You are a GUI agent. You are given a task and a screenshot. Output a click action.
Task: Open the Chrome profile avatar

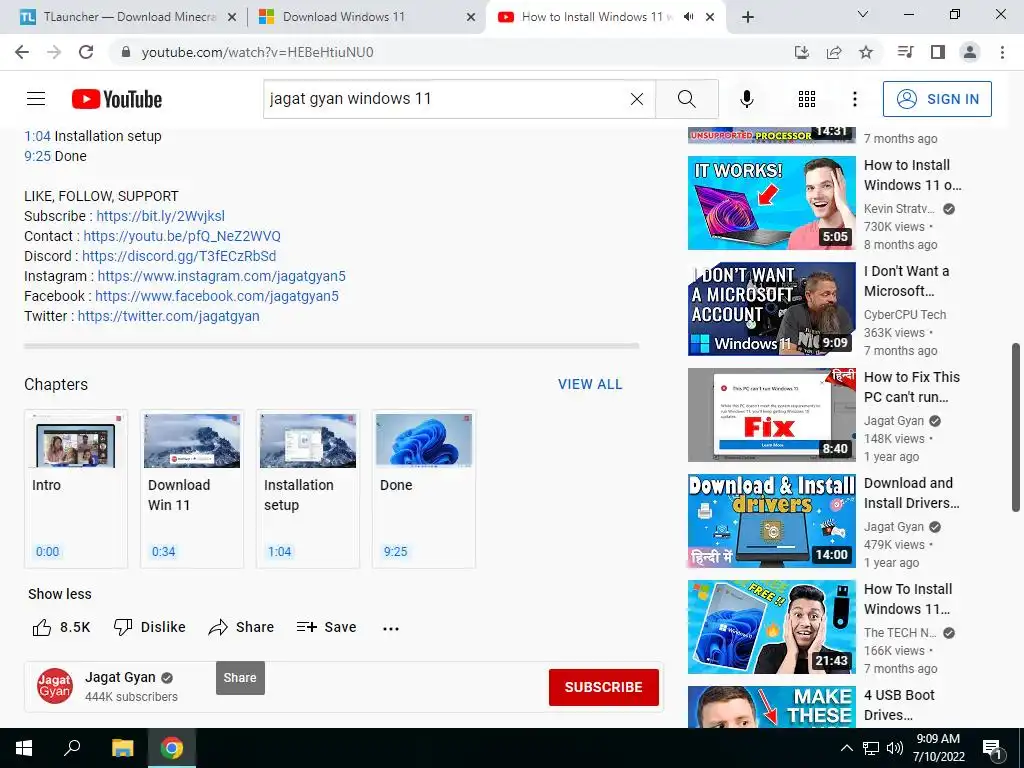tap(970, 52)
